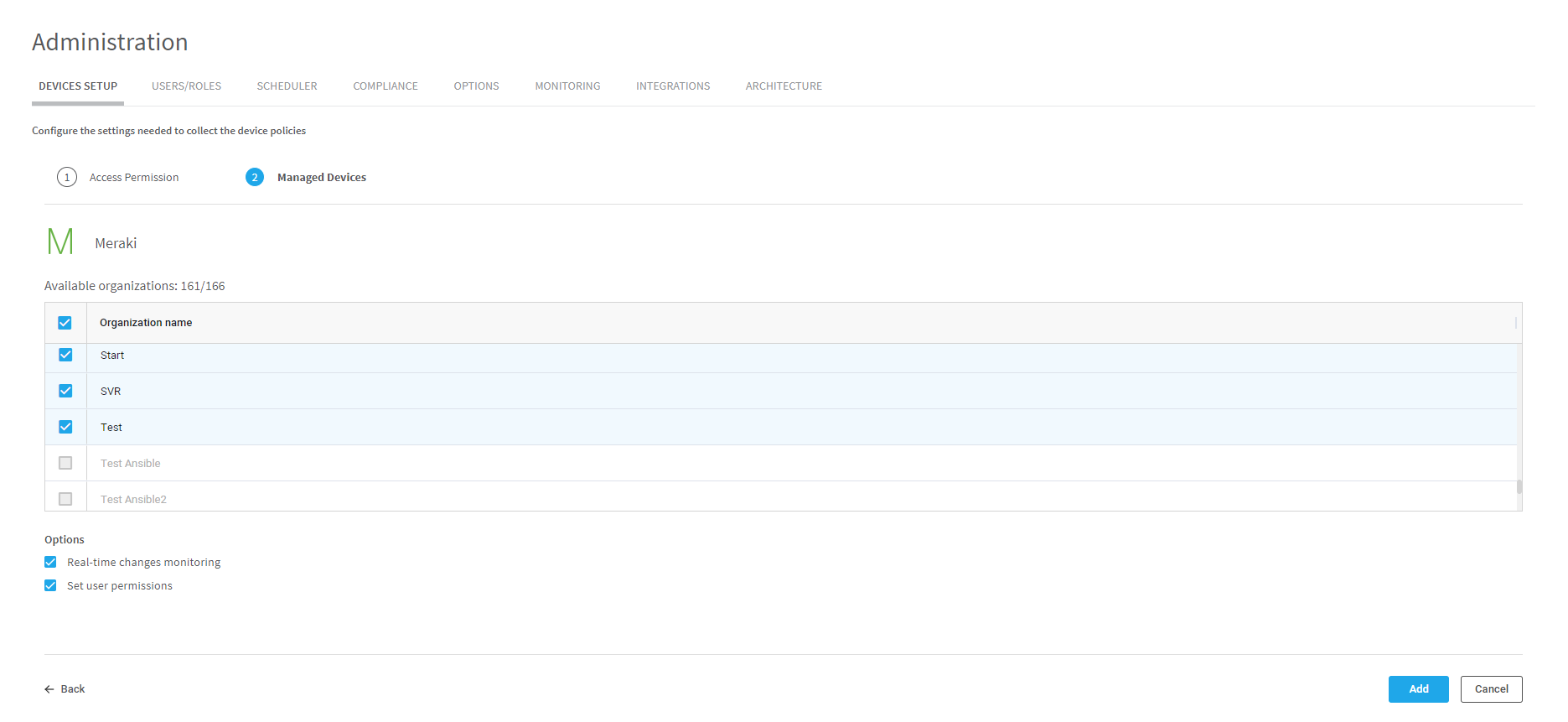Uncheck the Start organization checkbox
The width and height of the screenshot is (1568, 722).
click(x=65, y=355)
